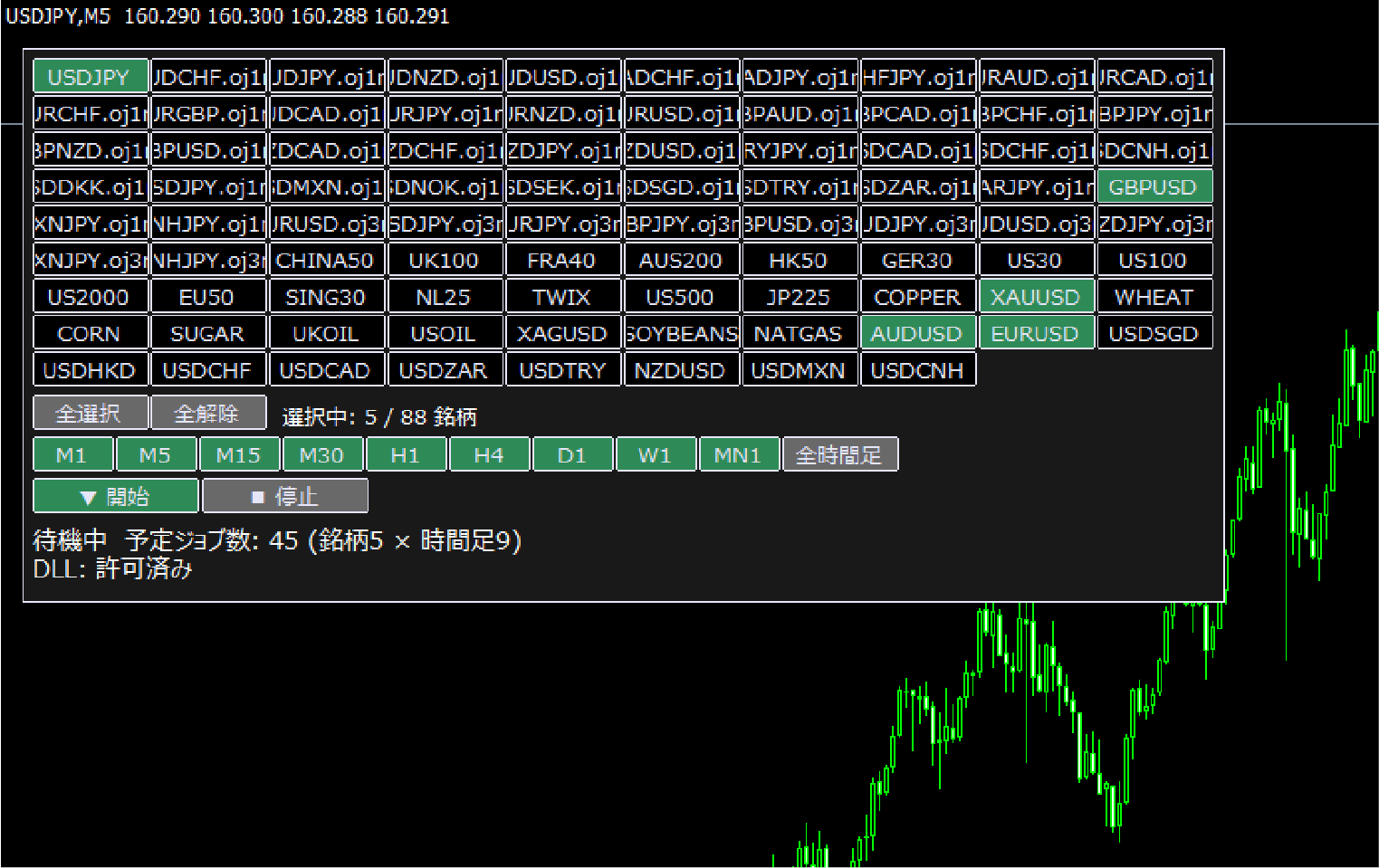Viewport: 1379px width, 868px height.
Task: Select the UKOIL symbol
Action: tap(326, 333)
